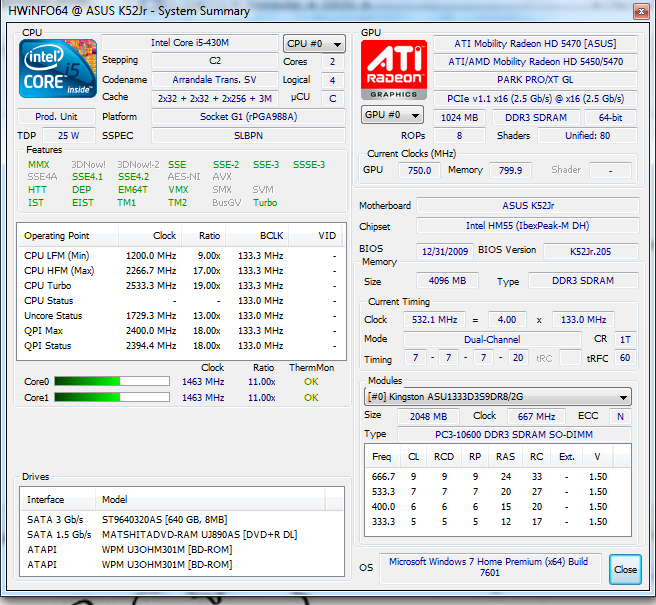Click the Prod. Unit button
Screen dimensions: 656x605
56,117
